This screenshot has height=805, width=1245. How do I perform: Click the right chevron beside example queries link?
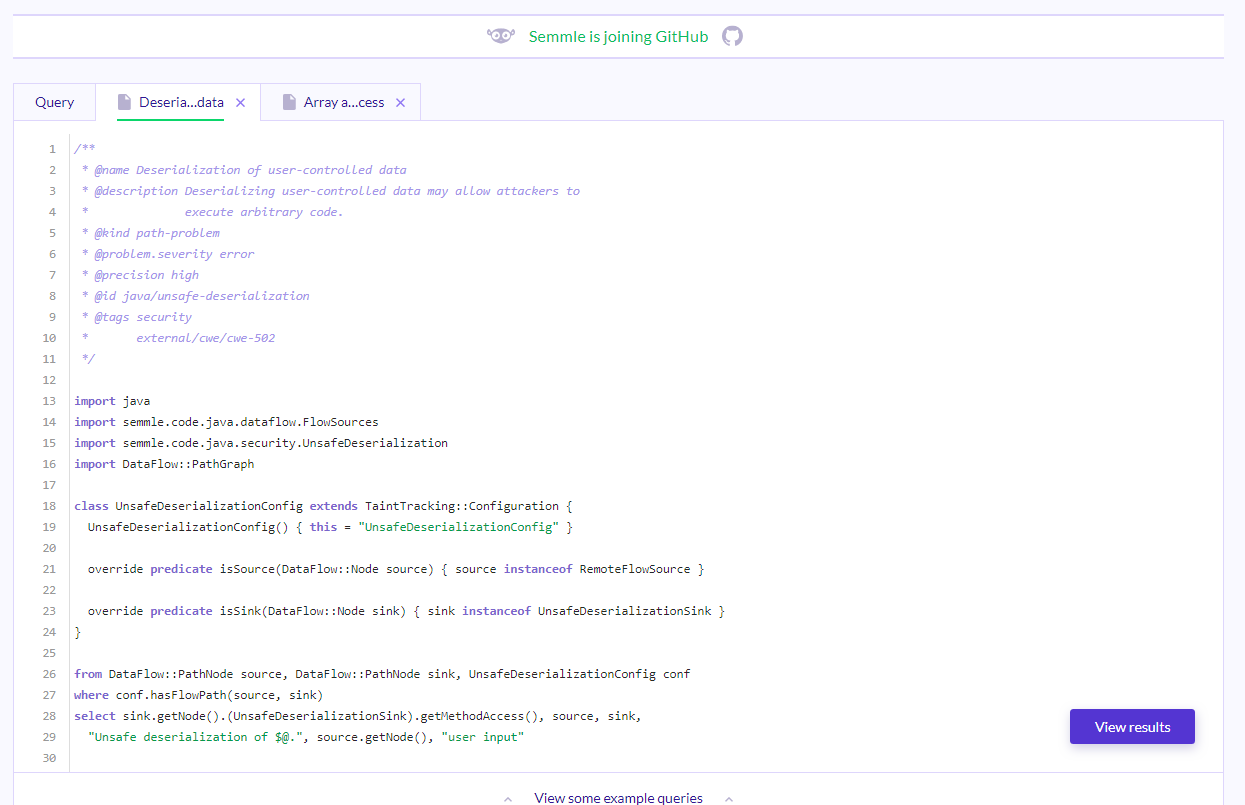(729, 798)
